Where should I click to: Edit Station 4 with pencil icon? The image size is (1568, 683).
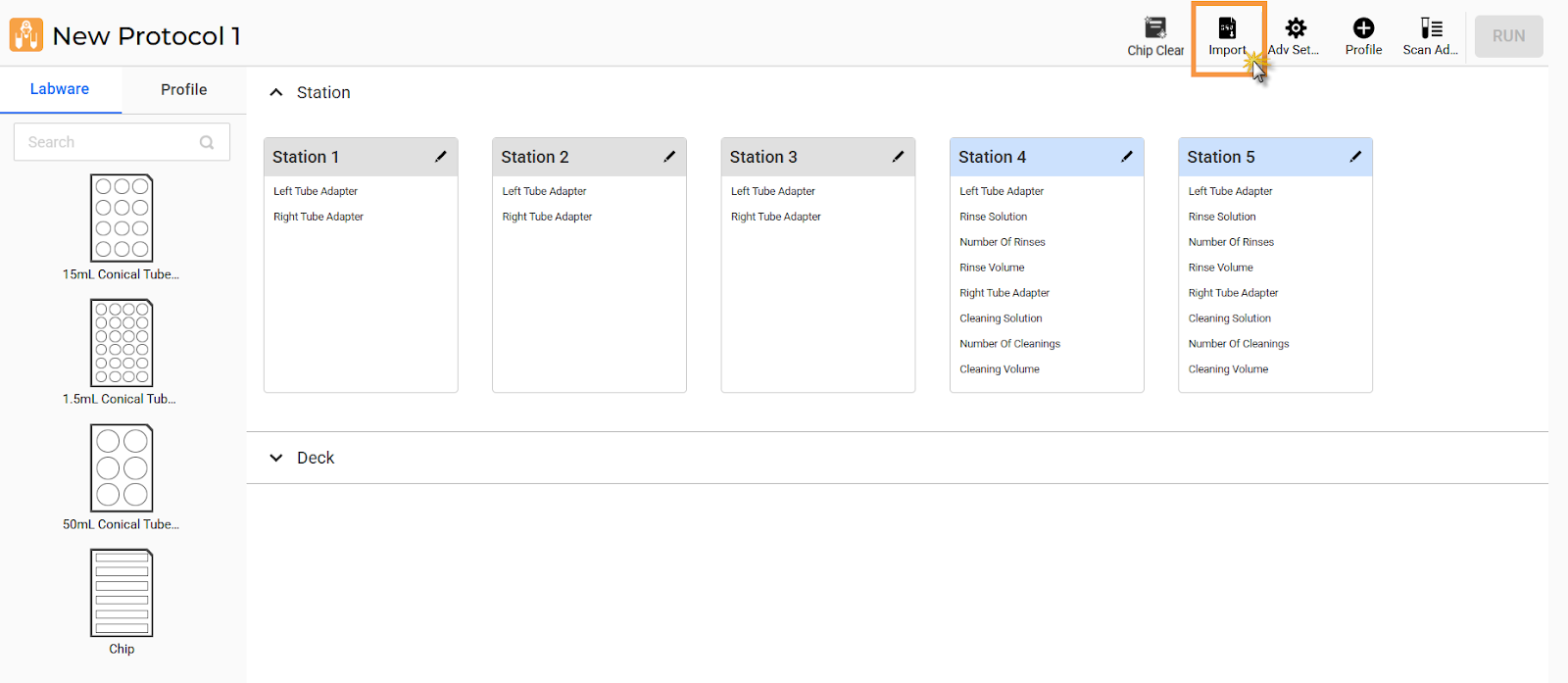pyautogui.click(x=1127, y=157)
